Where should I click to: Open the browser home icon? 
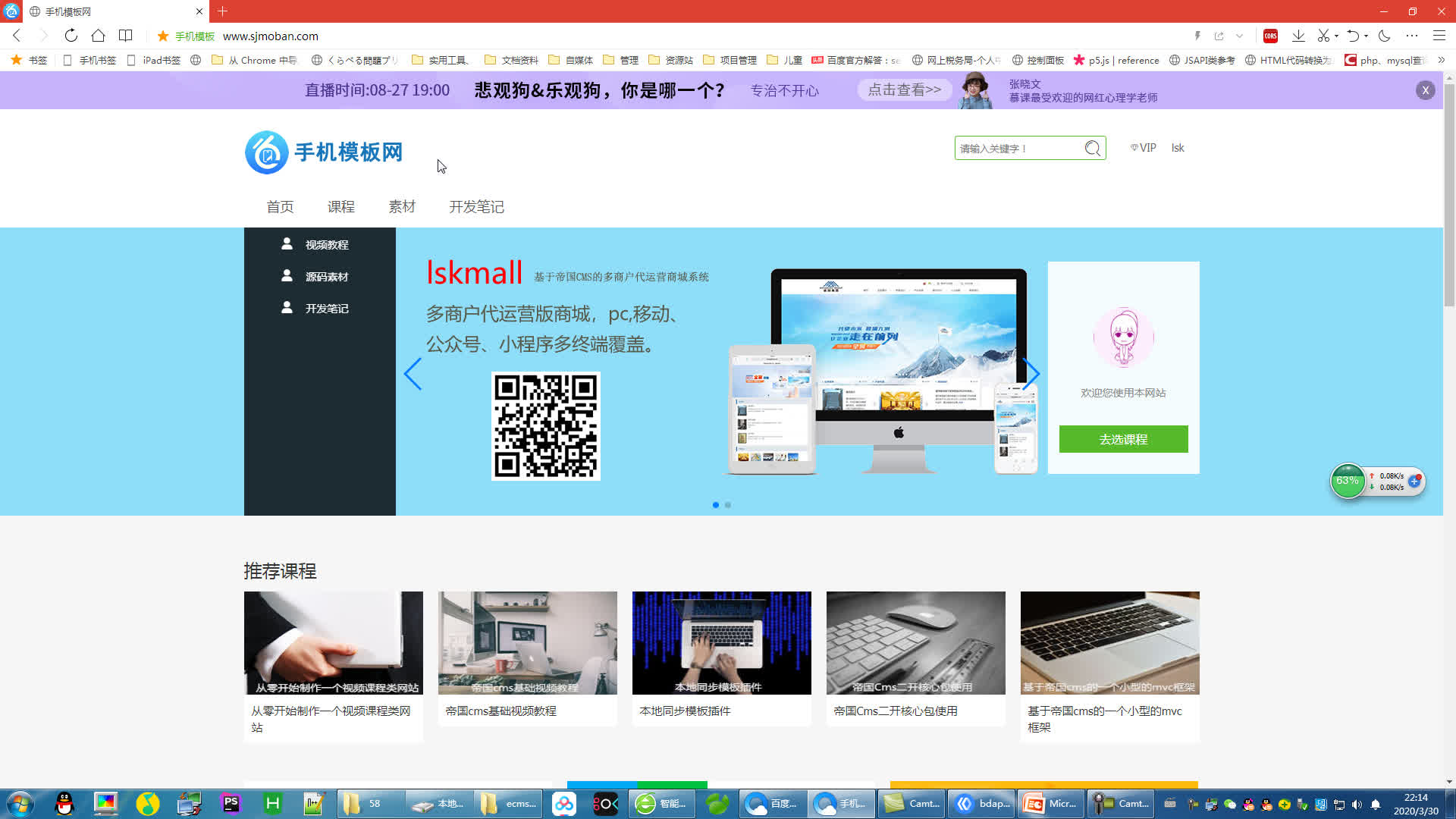point(98,36)
